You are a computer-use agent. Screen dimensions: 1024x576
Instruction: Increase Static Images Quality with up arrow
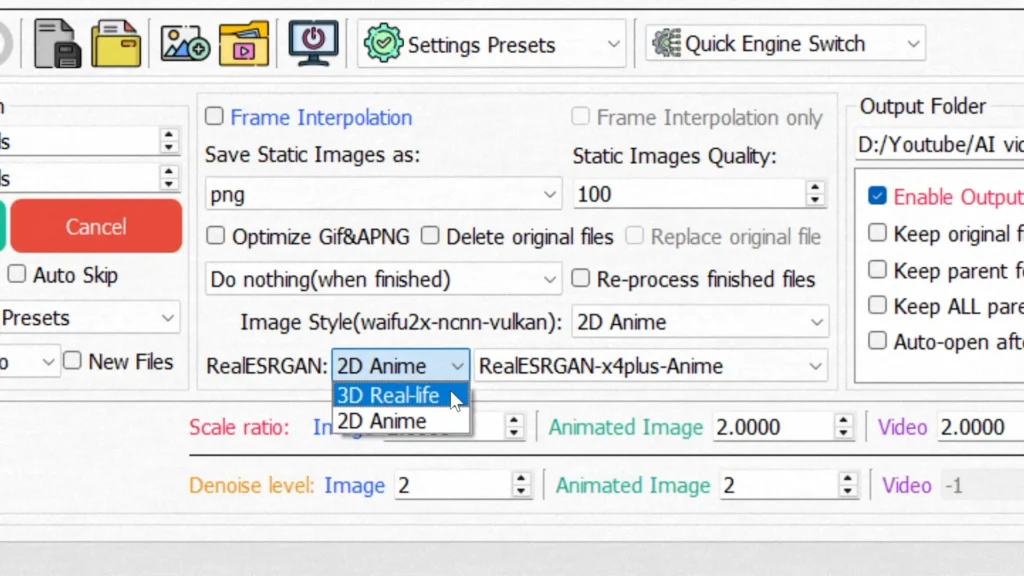(814, 187)
